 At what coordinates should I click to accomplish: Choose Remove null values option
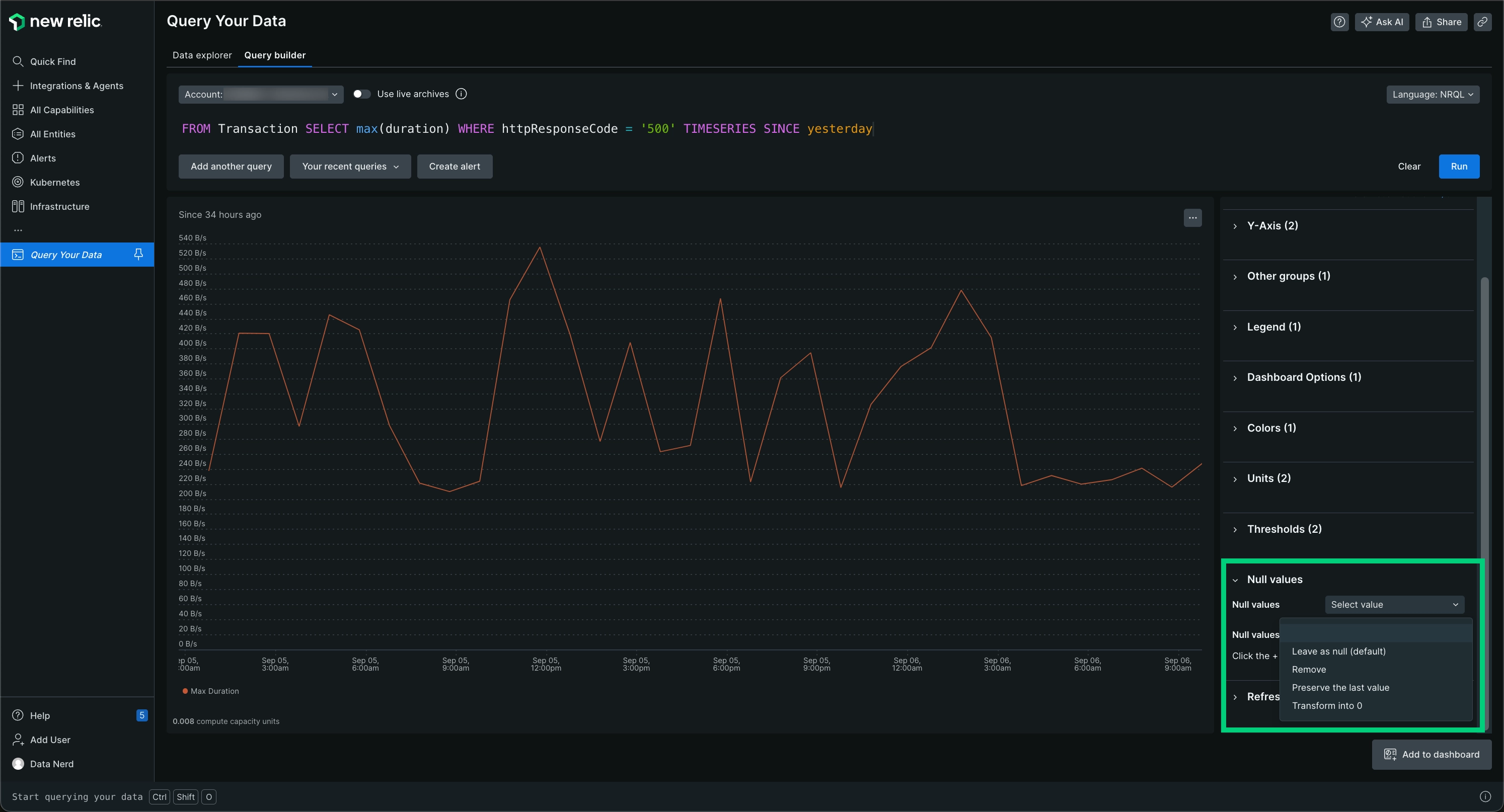pos(1376,669)
